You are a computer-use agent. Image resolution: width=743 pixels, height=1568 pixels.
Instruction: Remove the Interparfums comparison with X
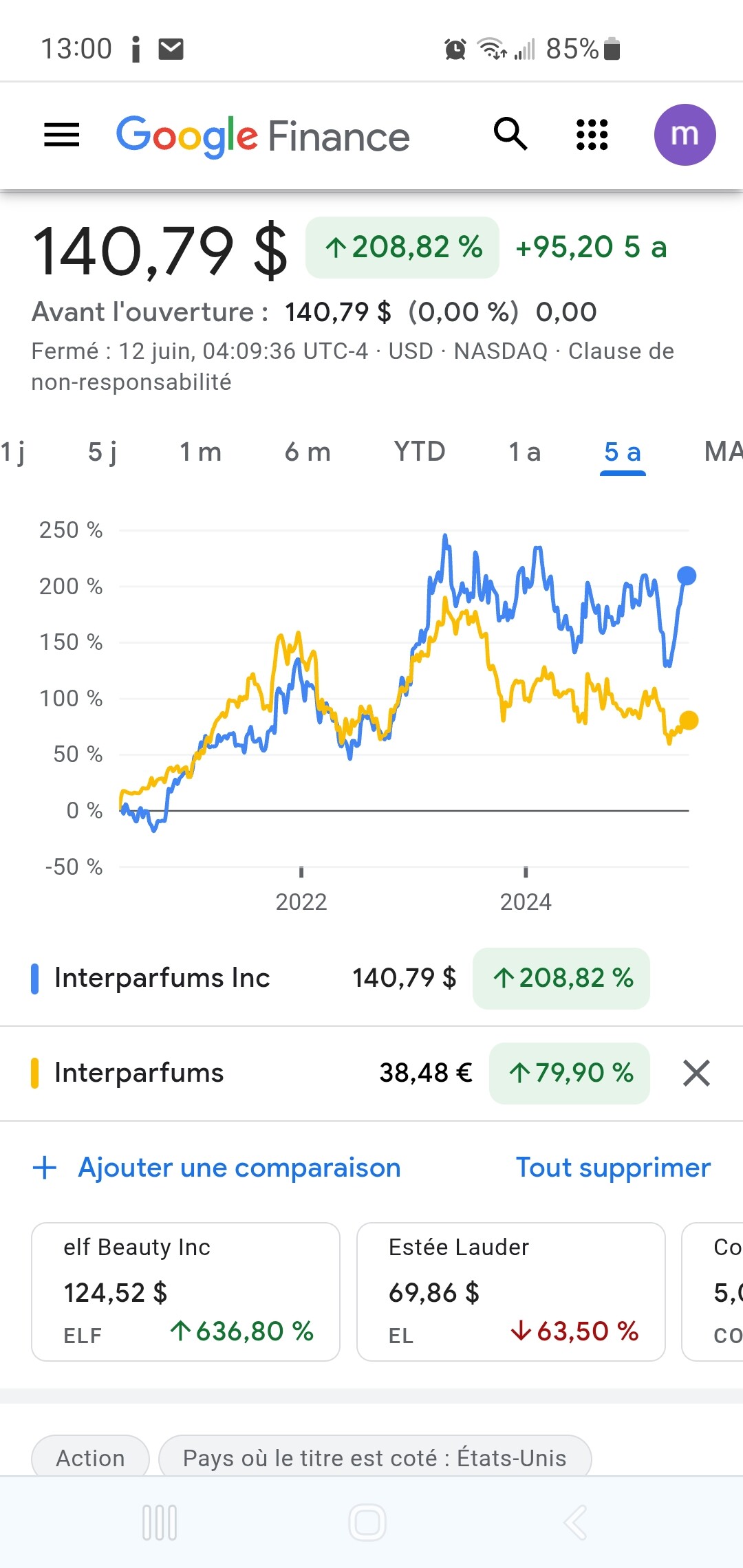click(696, 1073)
